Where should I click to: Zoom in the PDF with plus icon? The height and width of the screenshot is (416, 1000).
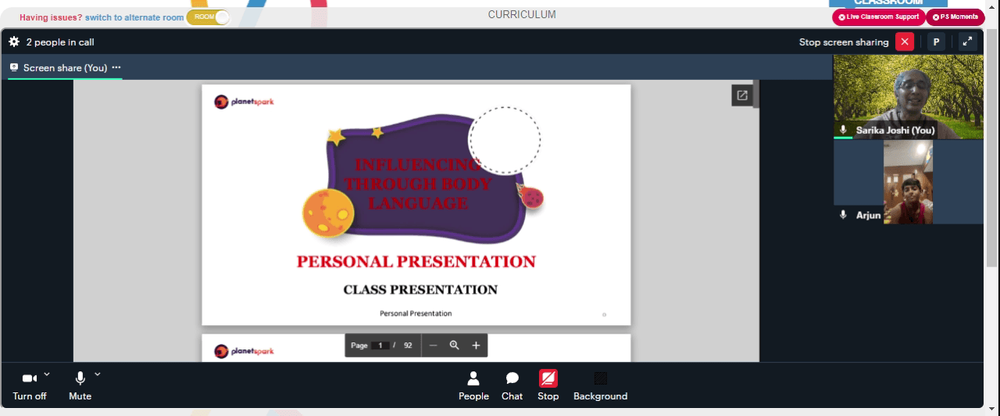pos(476,345)
